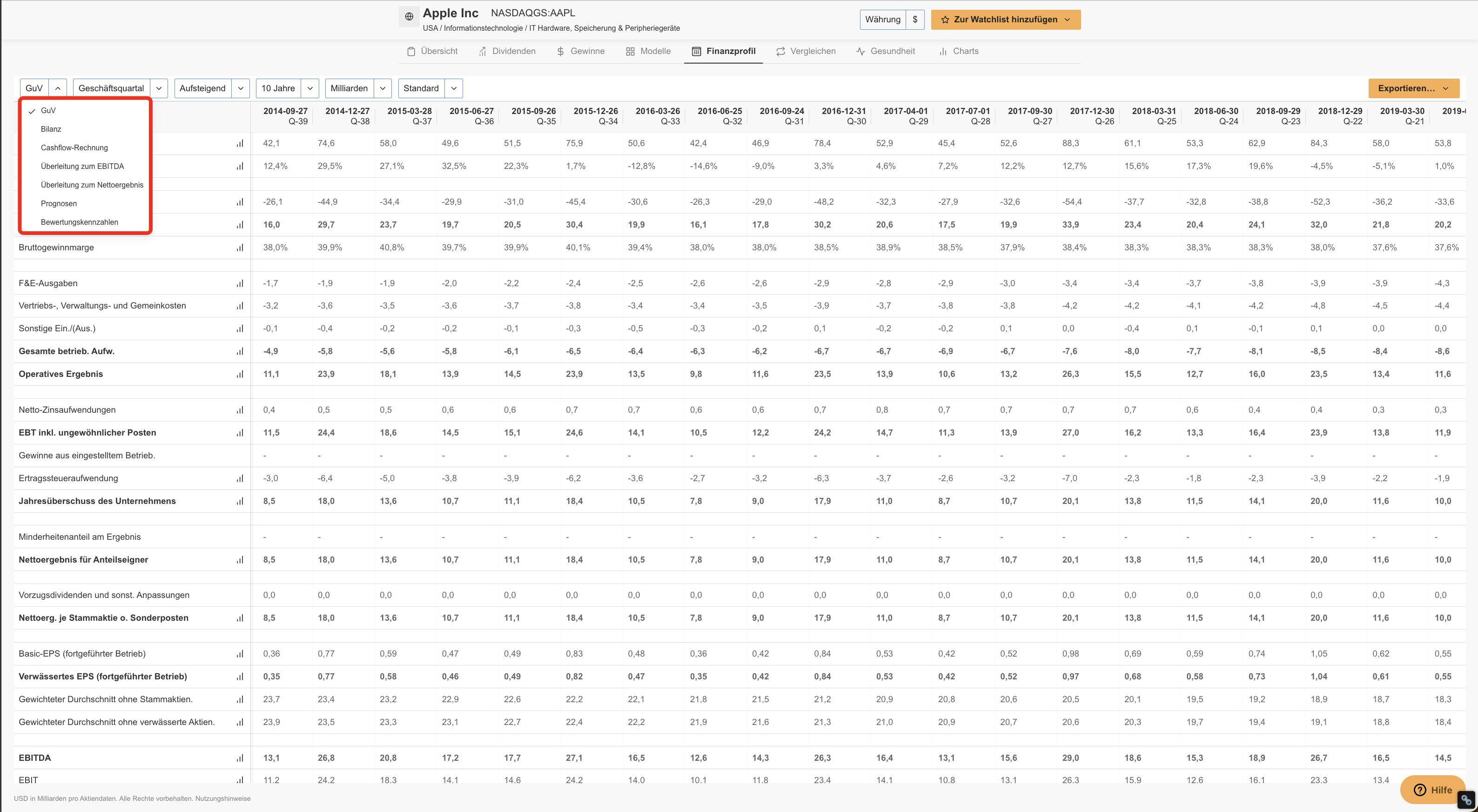Image resolution: width=1478 pixels, height=812 pixels.
Task: Click the Bruttogewinnmarge row label
Action: pyautogui.click(x=56, y=248)
